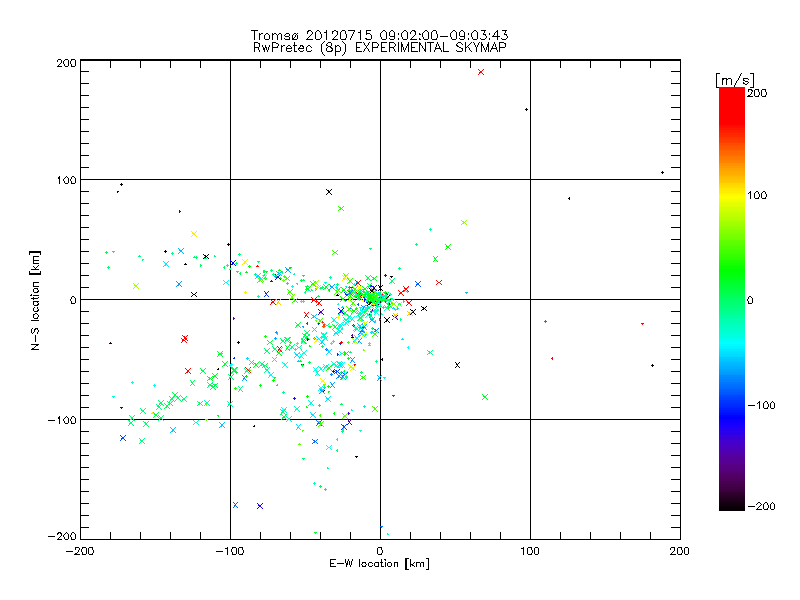This screenshot has width=800, height=600.
Task: Click the black bottom of the colorbar
Action: [732, 503]
